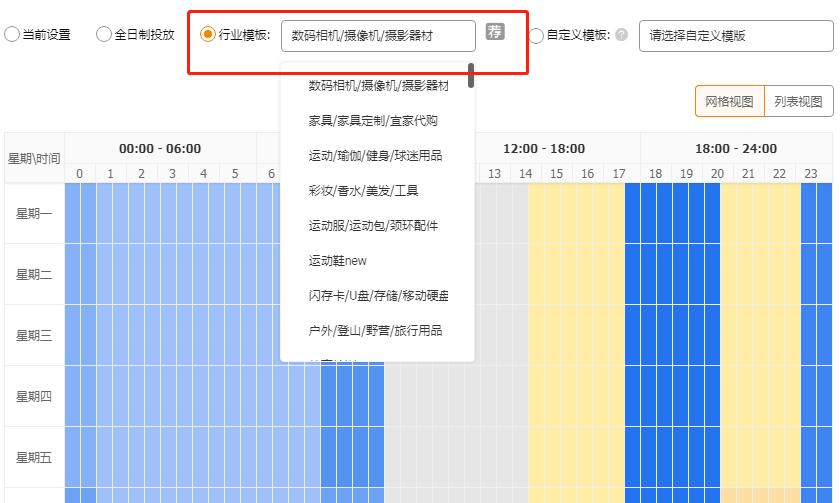Click 星期一 blue cell at hour 23
840x503 pixels.
tap(808, 213)
